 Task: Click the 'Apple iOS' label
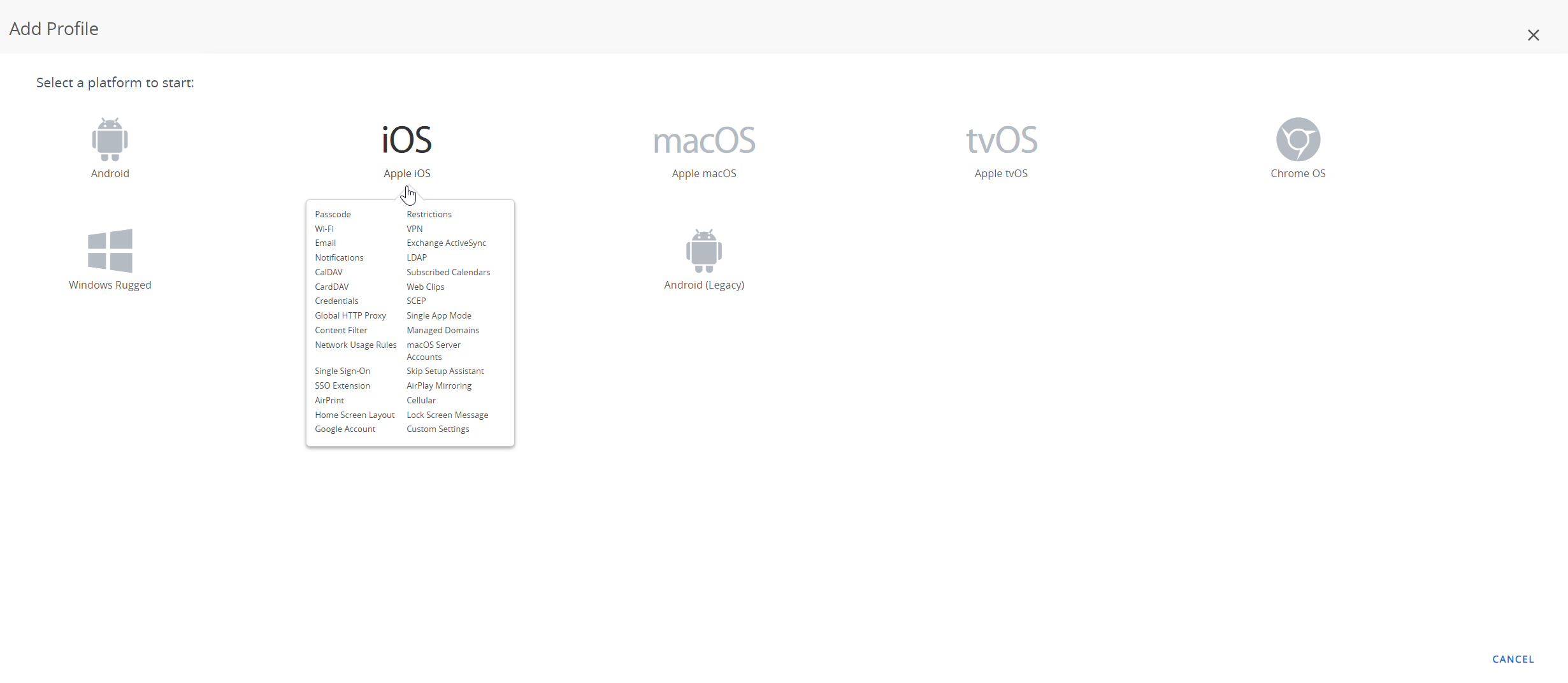coord(407,173)
